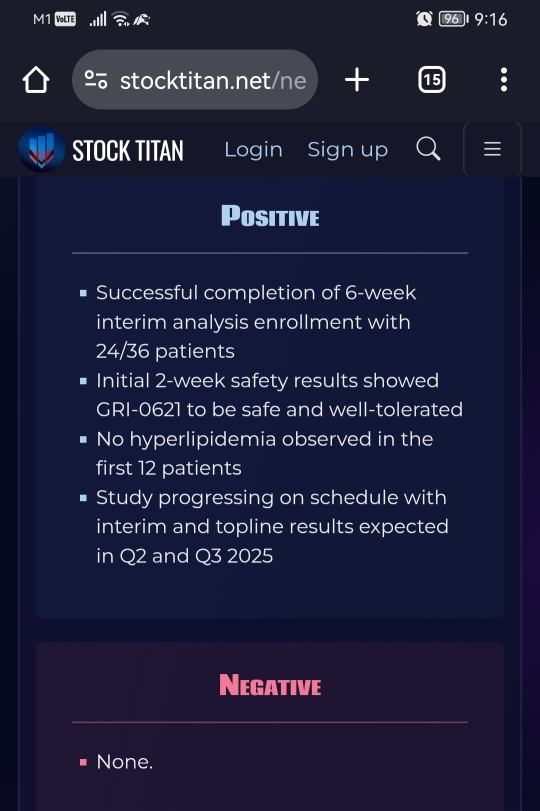The image size is (540, 811).
Task: Tap the browser home icon
Action: [x=36, y=80]
